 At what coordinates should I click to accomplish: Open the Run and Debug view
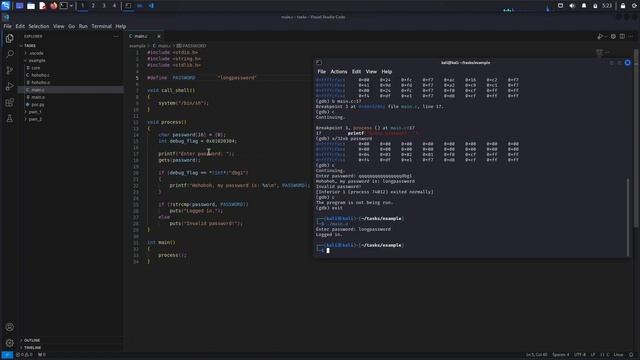(9, 86)
